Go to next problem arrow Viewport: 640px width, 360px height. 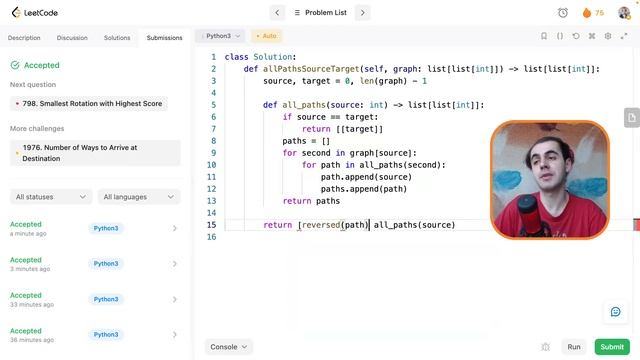click(x=362, y=13)
